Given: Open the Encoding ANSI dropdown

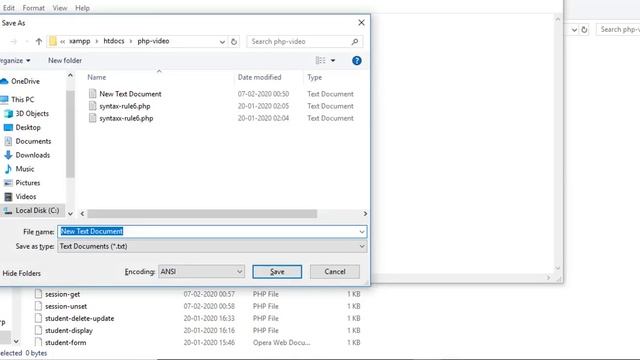Looking at the screenshot, I should [239, 272].
